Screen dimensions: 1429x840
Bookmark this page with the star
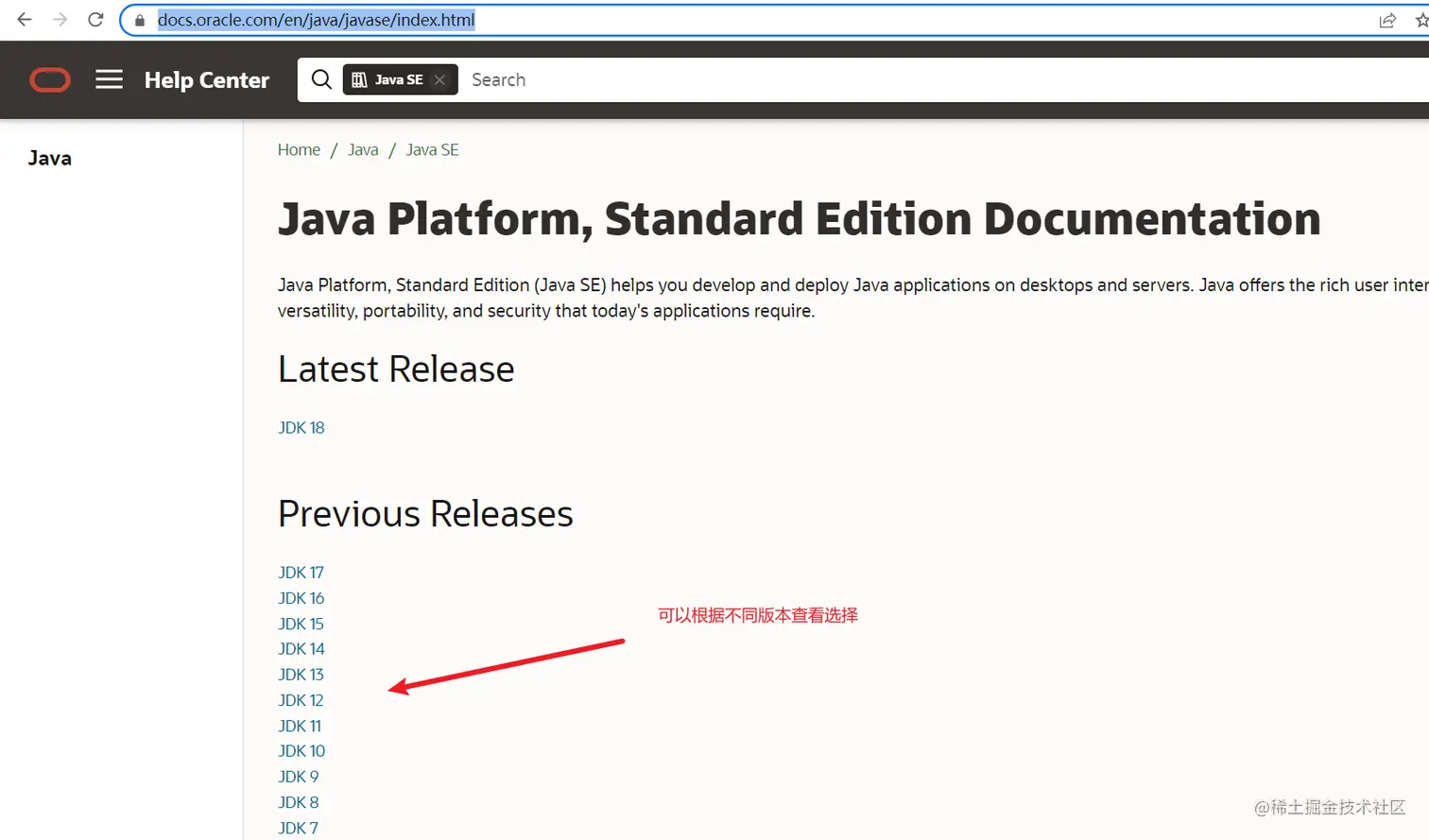pos(1421,20)
